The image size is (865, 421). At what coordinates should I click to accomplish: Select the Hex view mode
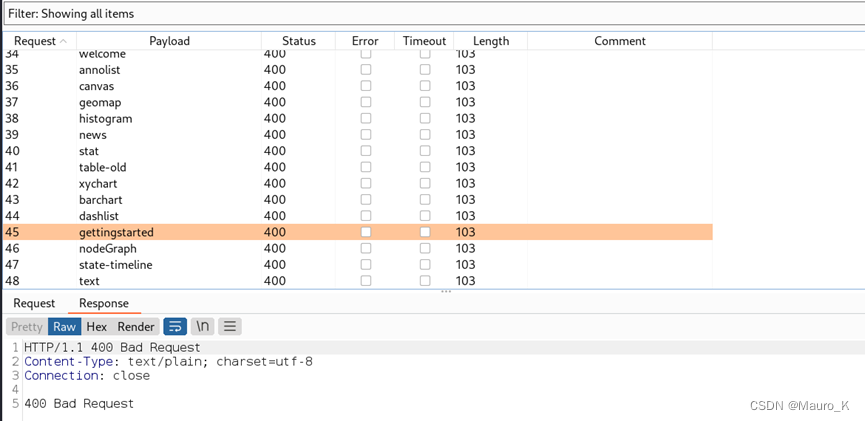[x=97, y=327]
